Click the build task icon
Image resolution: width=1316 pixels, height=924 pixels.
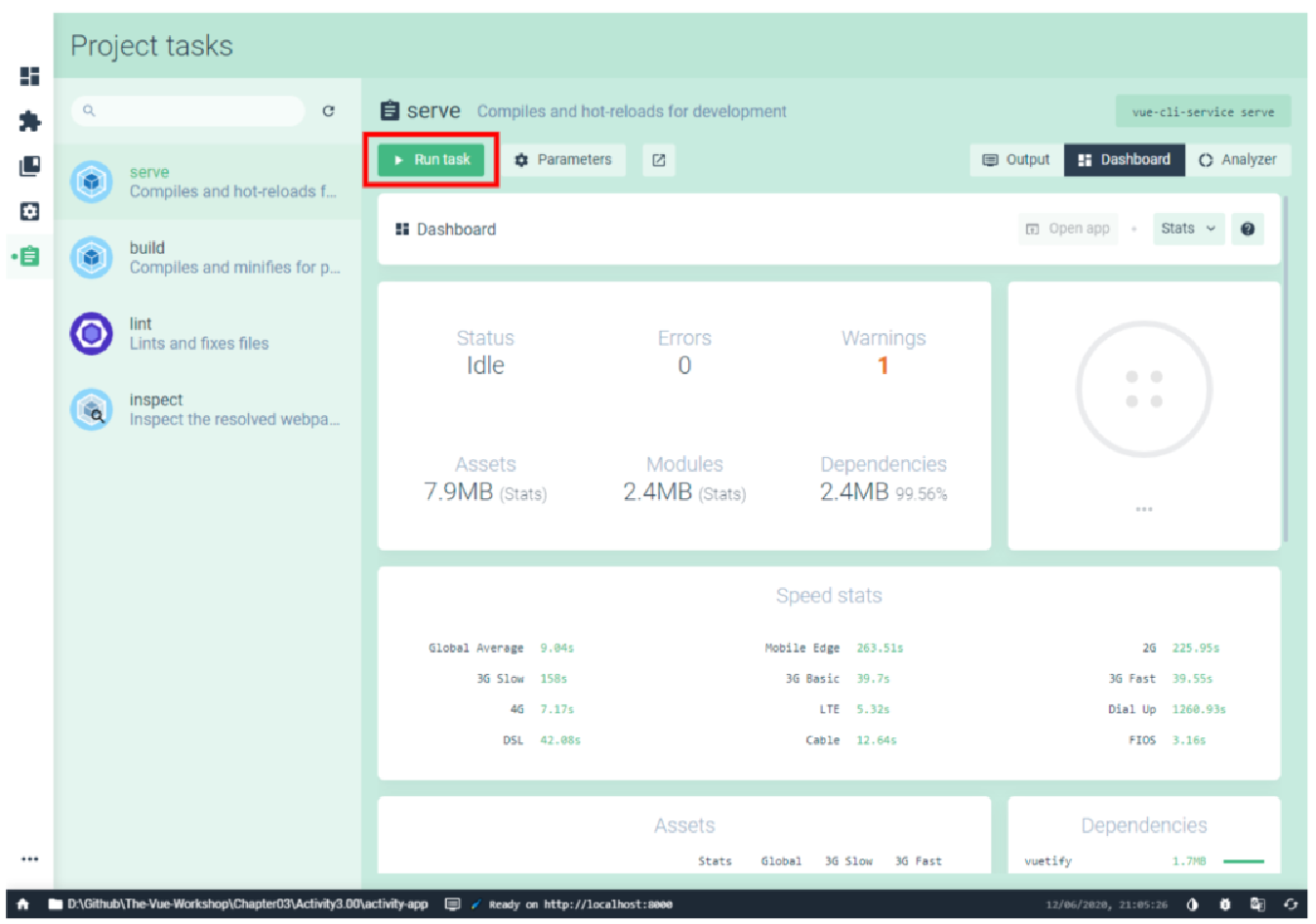tap(92, 258)
